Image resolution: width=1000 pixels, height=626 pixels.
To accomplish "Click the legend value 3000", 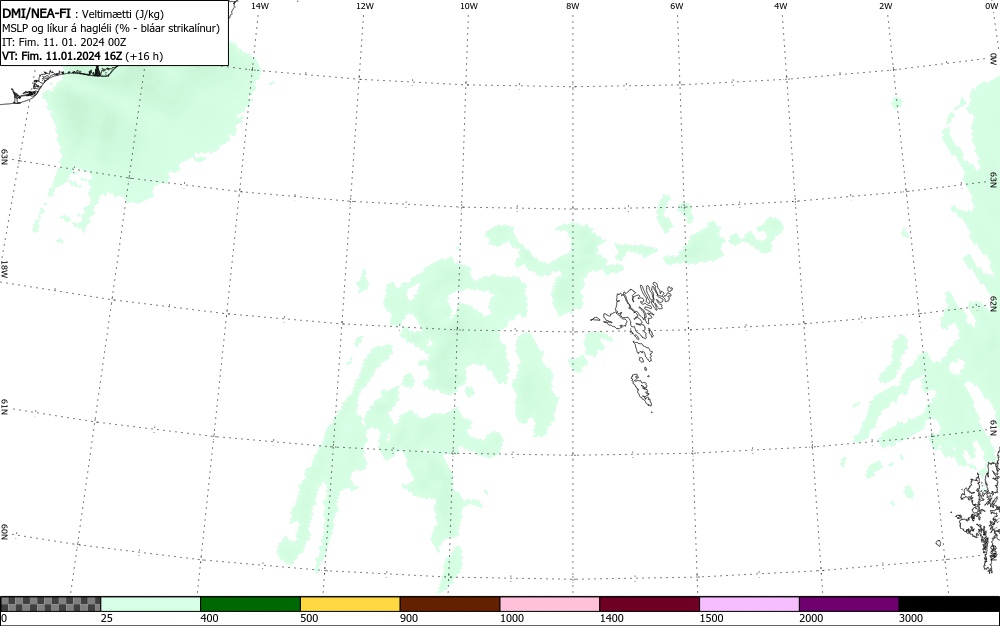I will [x=911, y=618].
